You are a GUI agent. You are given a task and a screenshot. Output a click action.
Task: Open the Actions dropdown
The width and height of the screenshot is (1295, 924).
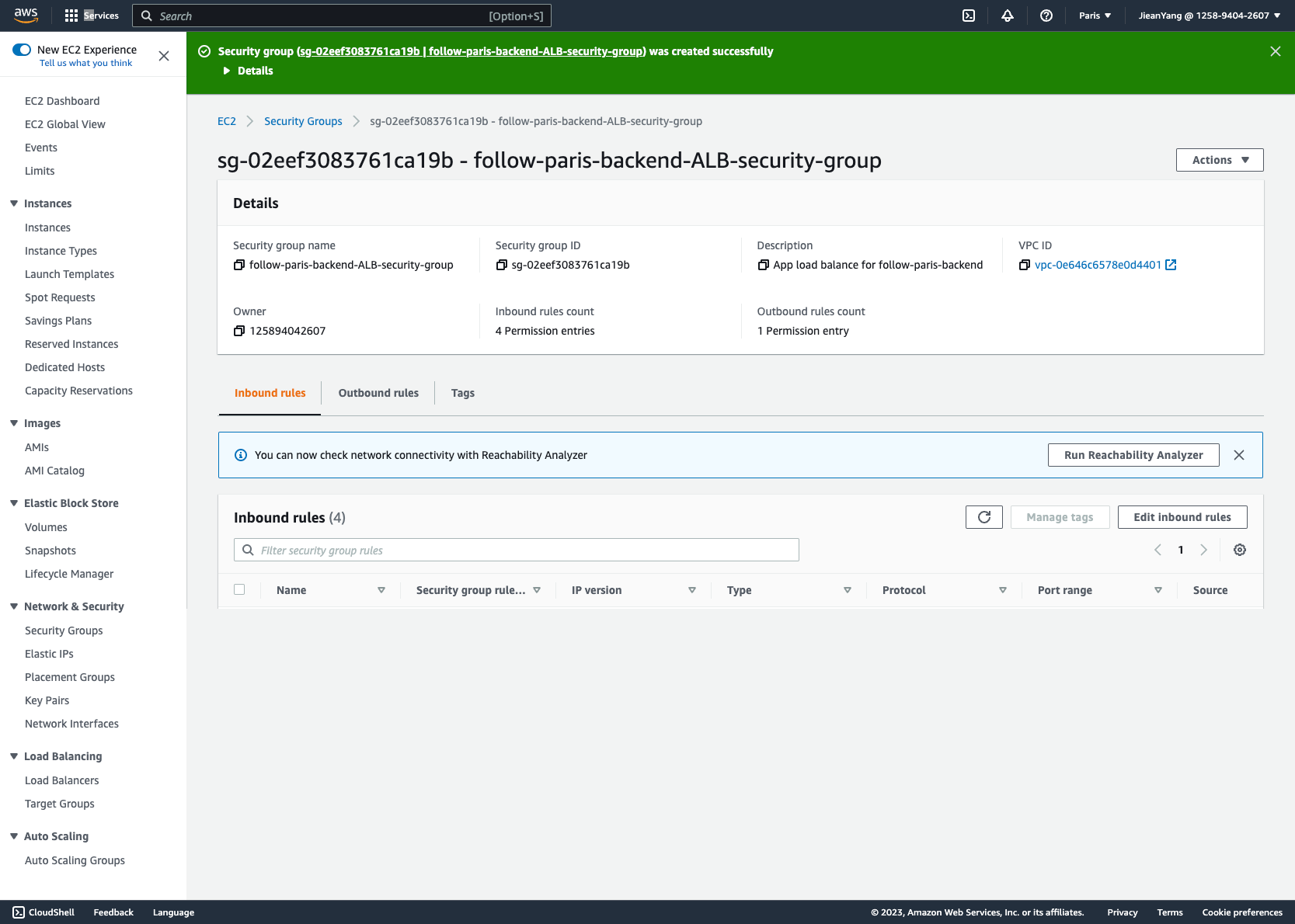click(x=1220, y=160)
